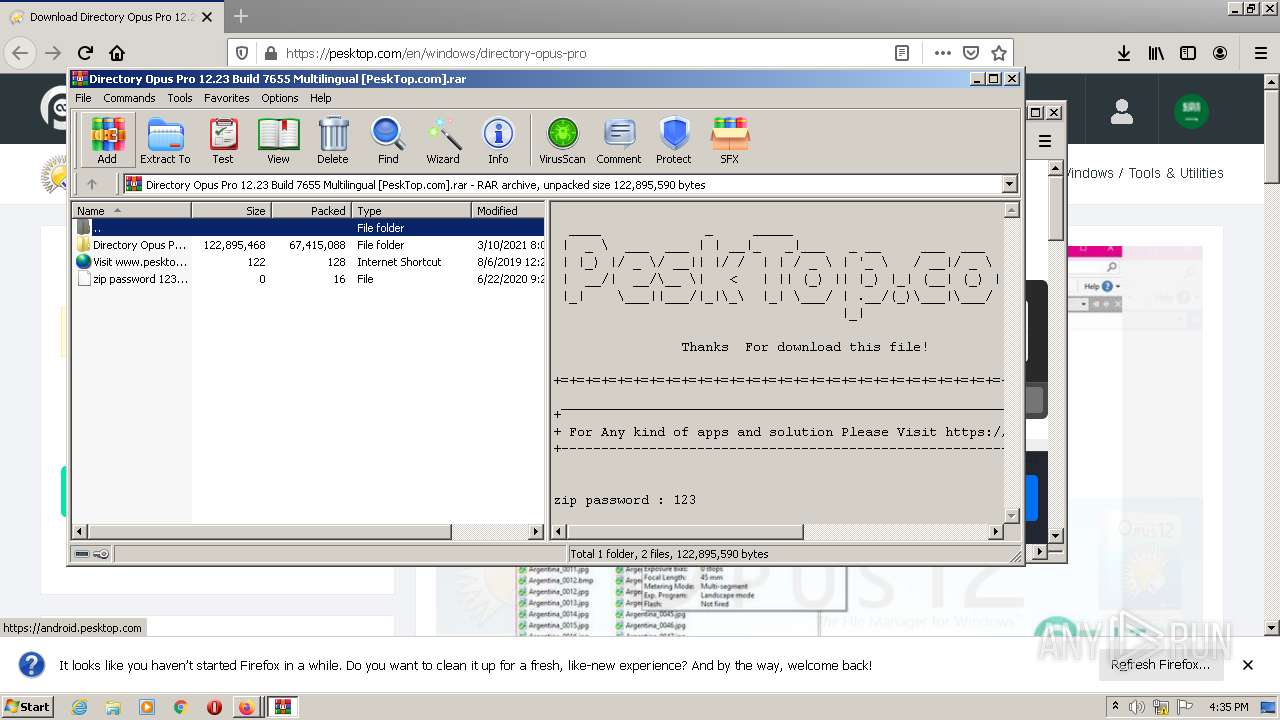Click the SFX toolbar icon
Image resolution: width=1280 pixels, height=720 pixels.
tap(730, 140)
